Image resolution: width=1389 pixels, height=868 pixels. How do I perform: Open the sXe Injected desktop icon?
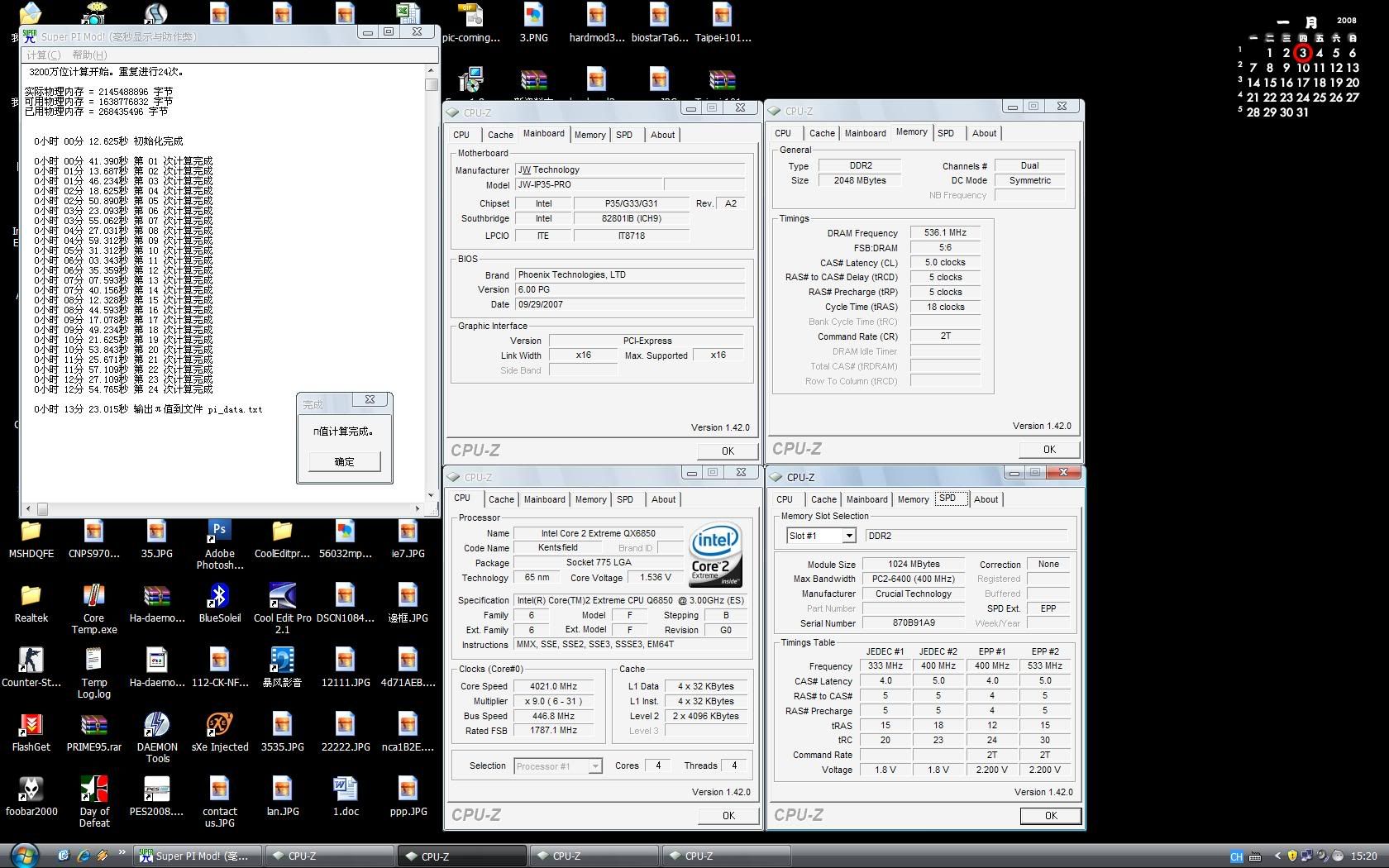pos(219,732)
